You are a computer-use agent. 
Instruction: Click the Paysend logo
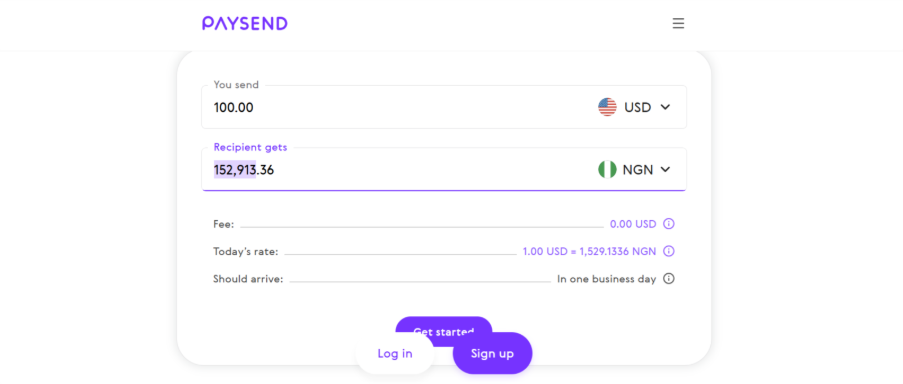pos(245,24)
